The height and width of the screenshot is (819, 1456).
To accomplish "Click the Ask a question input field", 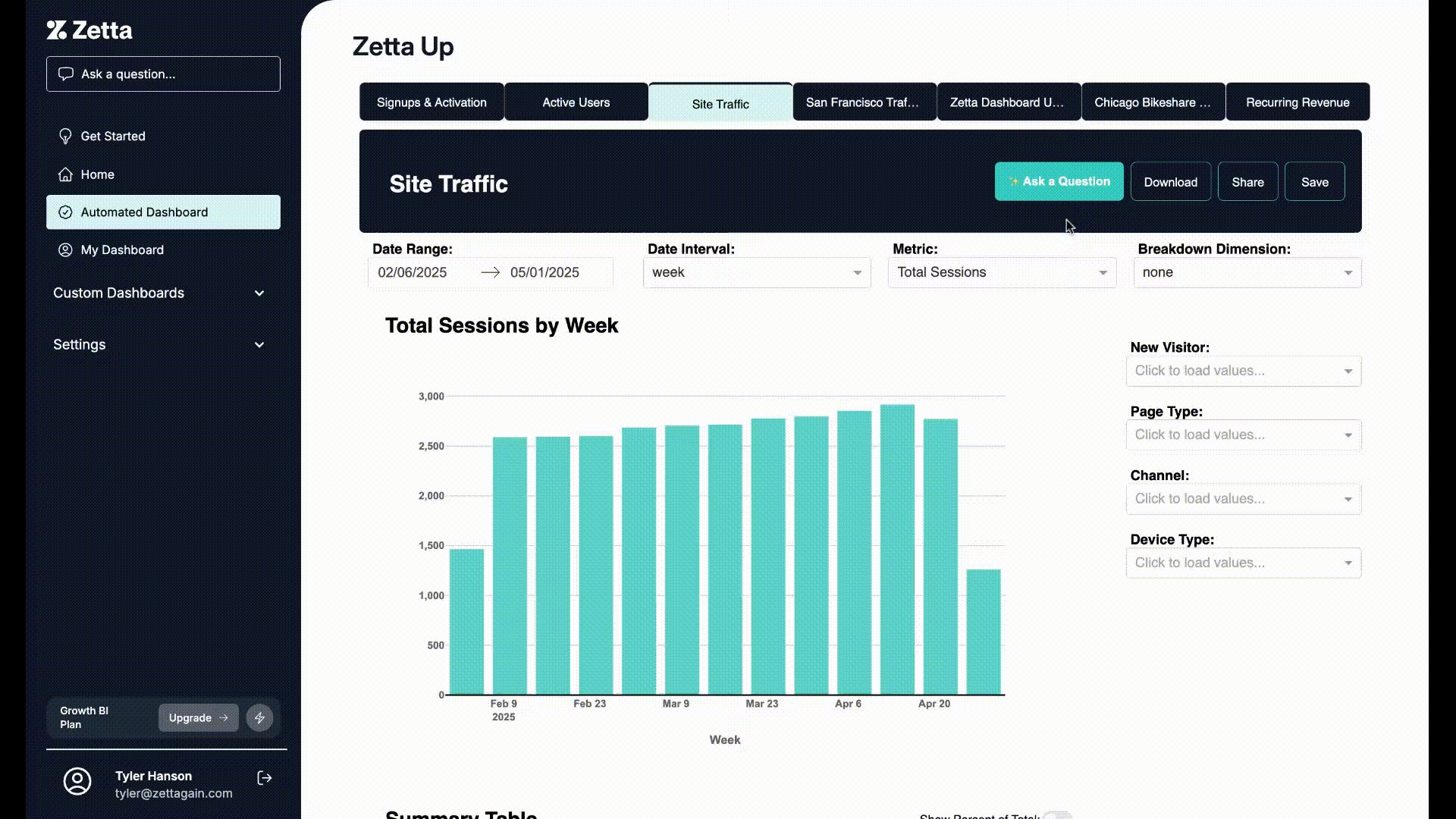I will pyautogui.click(x=163, y=74).
